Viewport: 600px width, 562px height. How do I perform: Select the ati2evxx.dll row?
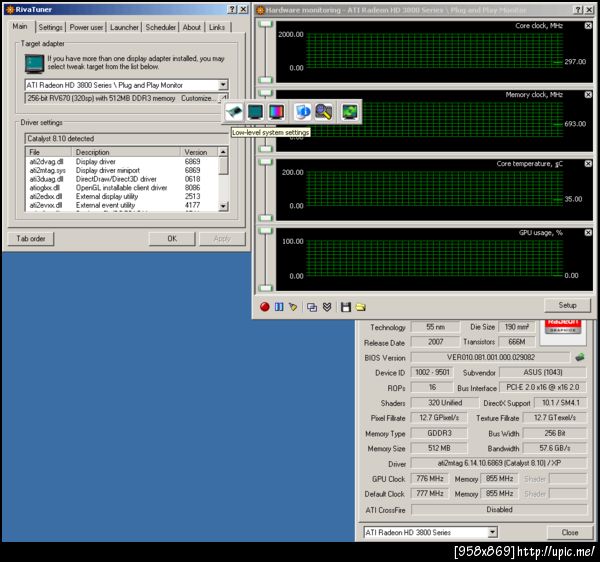(x=122, y=205)
